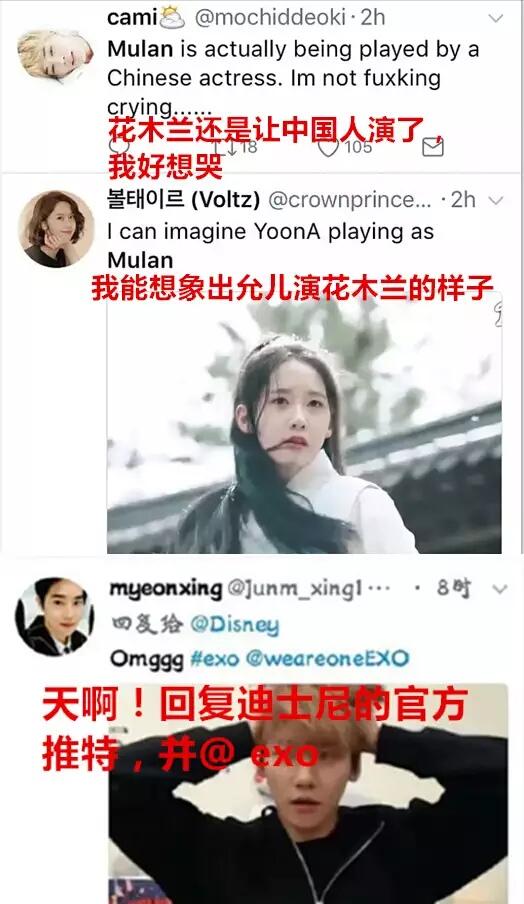Open myeonxing profile picture
The width and height of the screenshot is (524, 904).
point(55,617)
